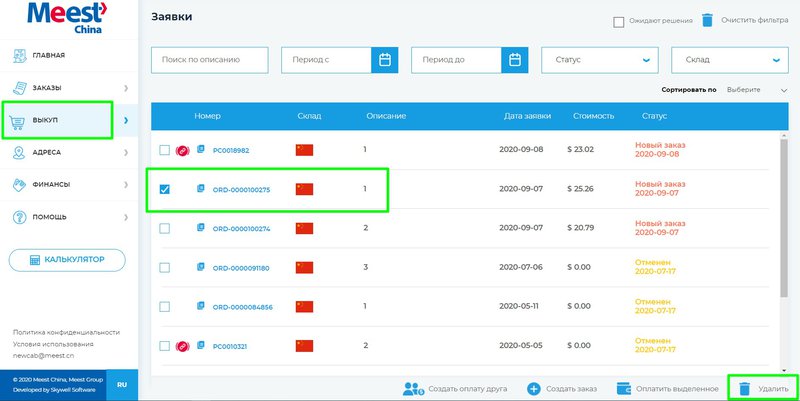The image size is (800, 401).
Task: Click calculator icon in Калькулятор button
Action: pos(34,260)
